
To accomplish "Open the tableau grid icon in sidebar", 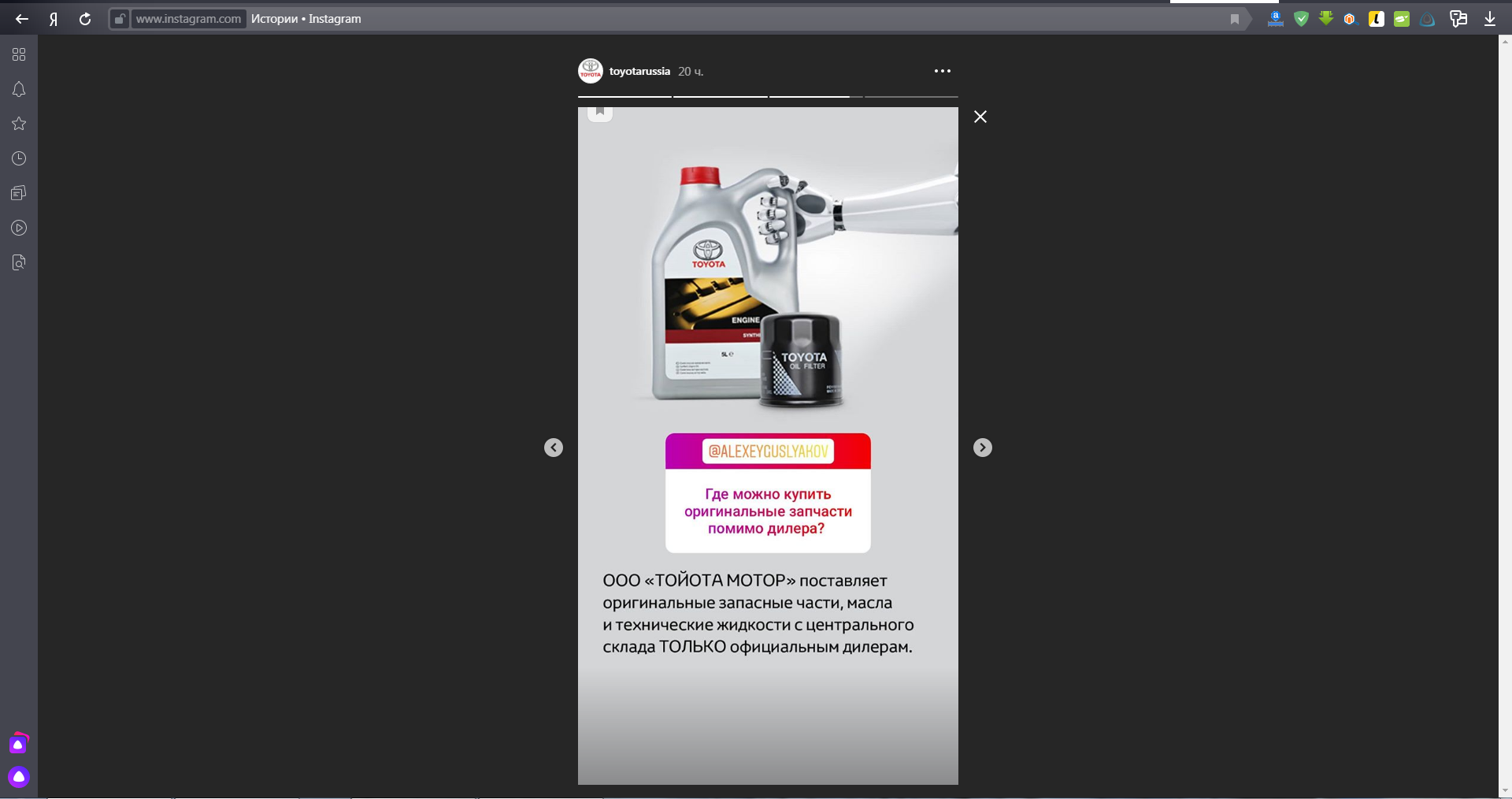I will pos(19,54).
